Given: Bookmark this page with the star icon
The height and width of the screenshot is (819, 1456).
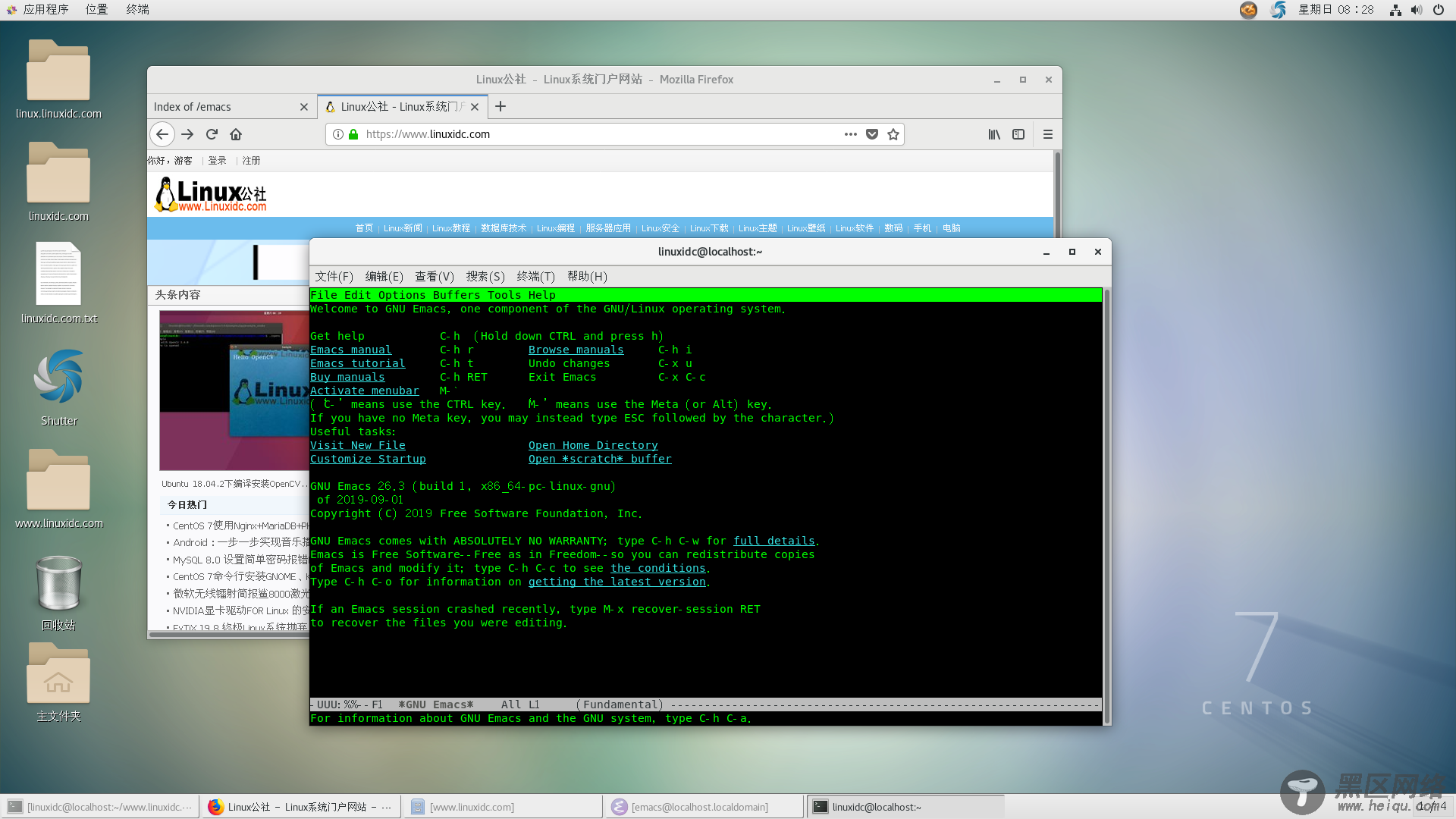Looking at the screenshot, I should 893,134.
